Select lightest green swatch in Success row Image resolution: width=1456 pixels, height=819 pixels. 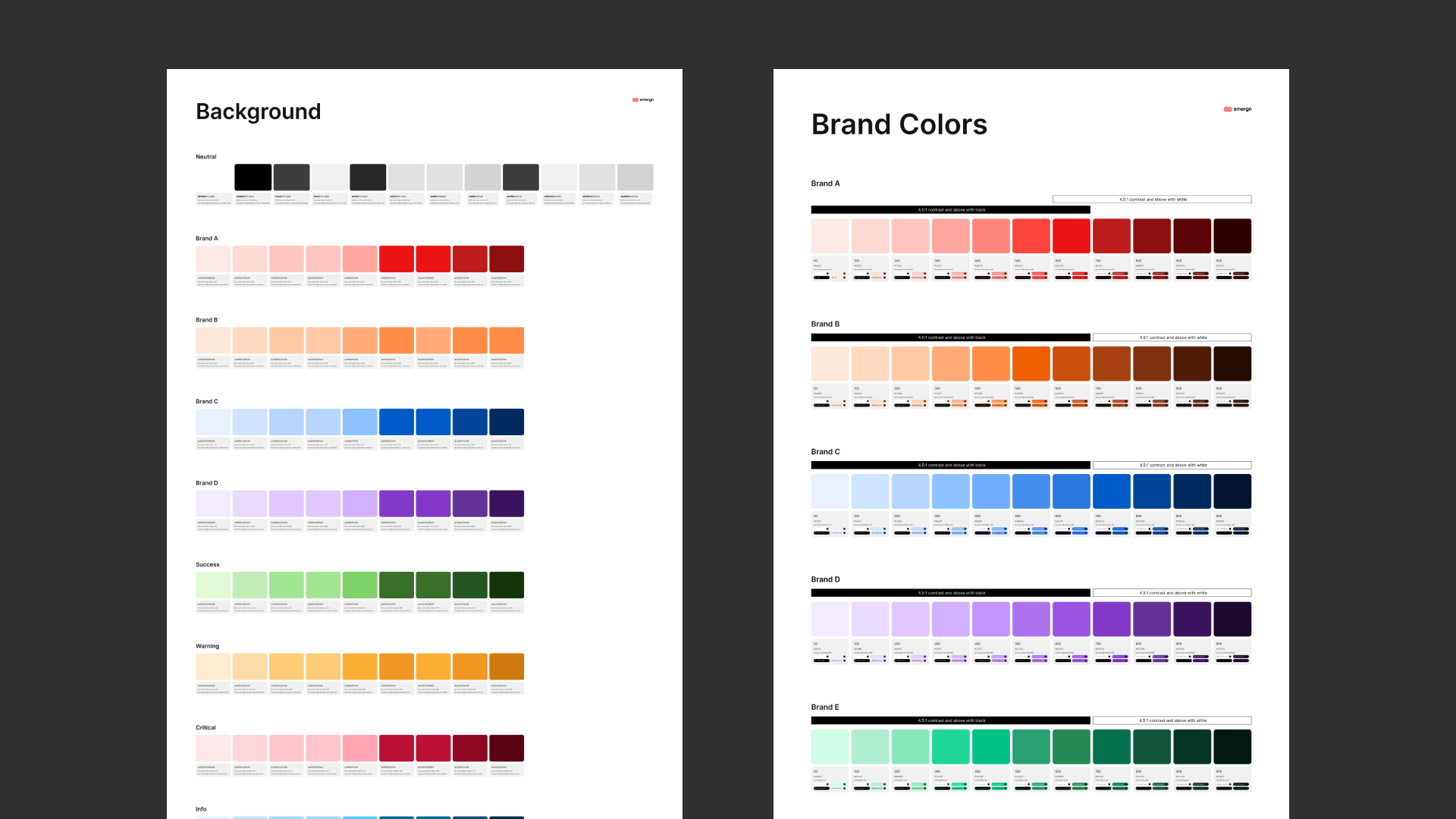(x=213, y=585)
